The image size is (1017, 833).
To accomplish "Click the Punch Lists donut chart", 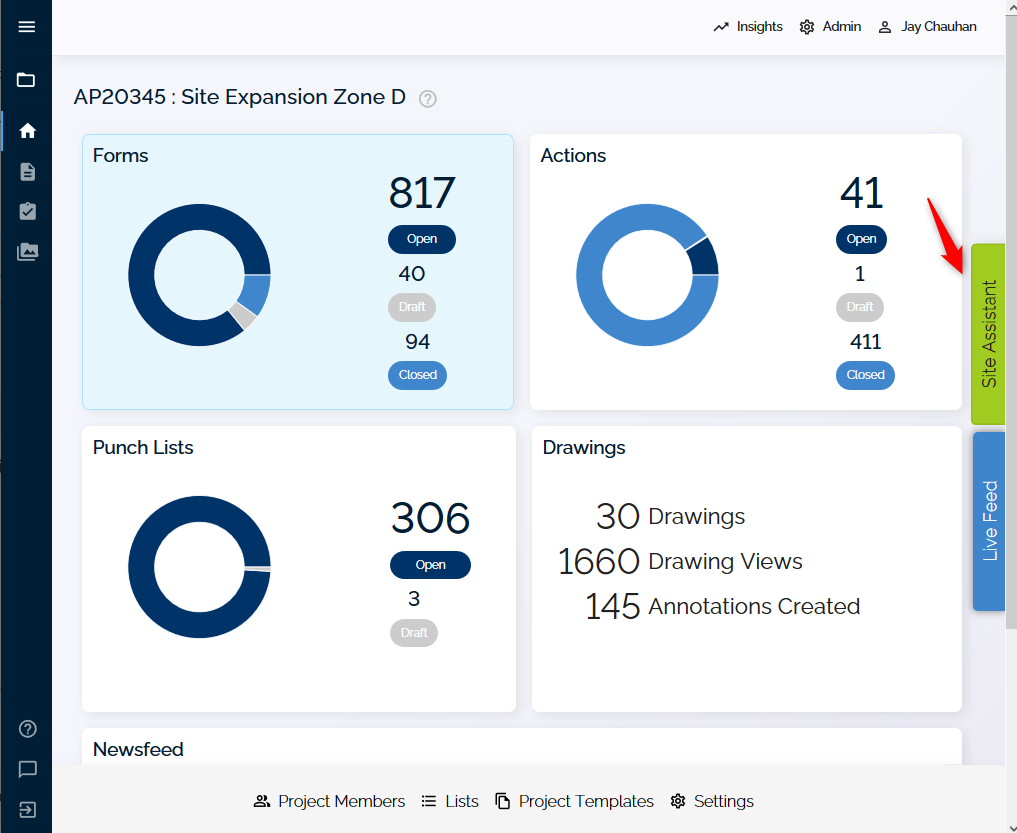I will point(199,567).
